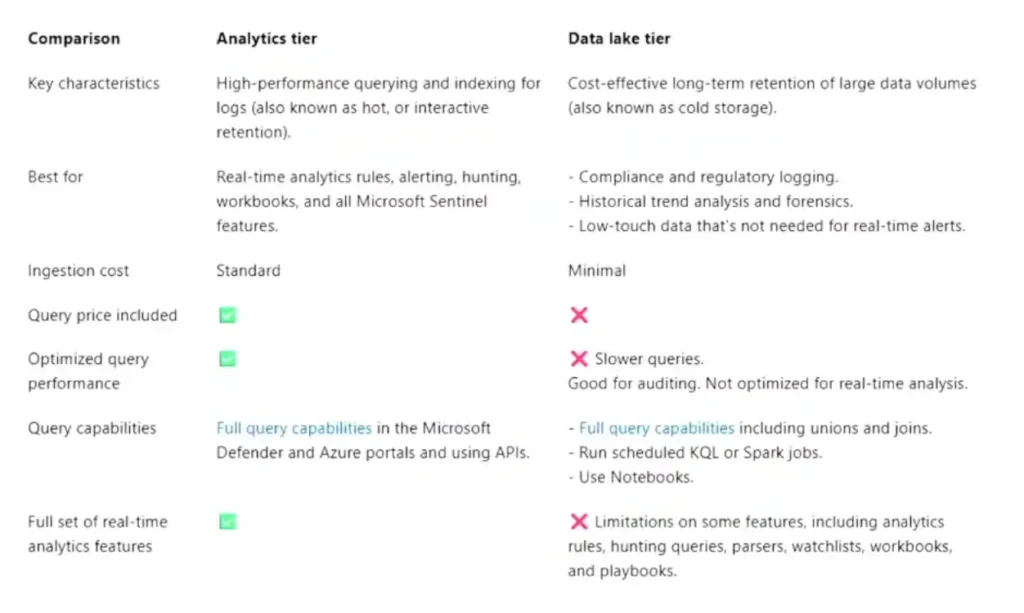Click the red X in Query price included row
This screenshot has width=1024, height=613.
point(578,315)
